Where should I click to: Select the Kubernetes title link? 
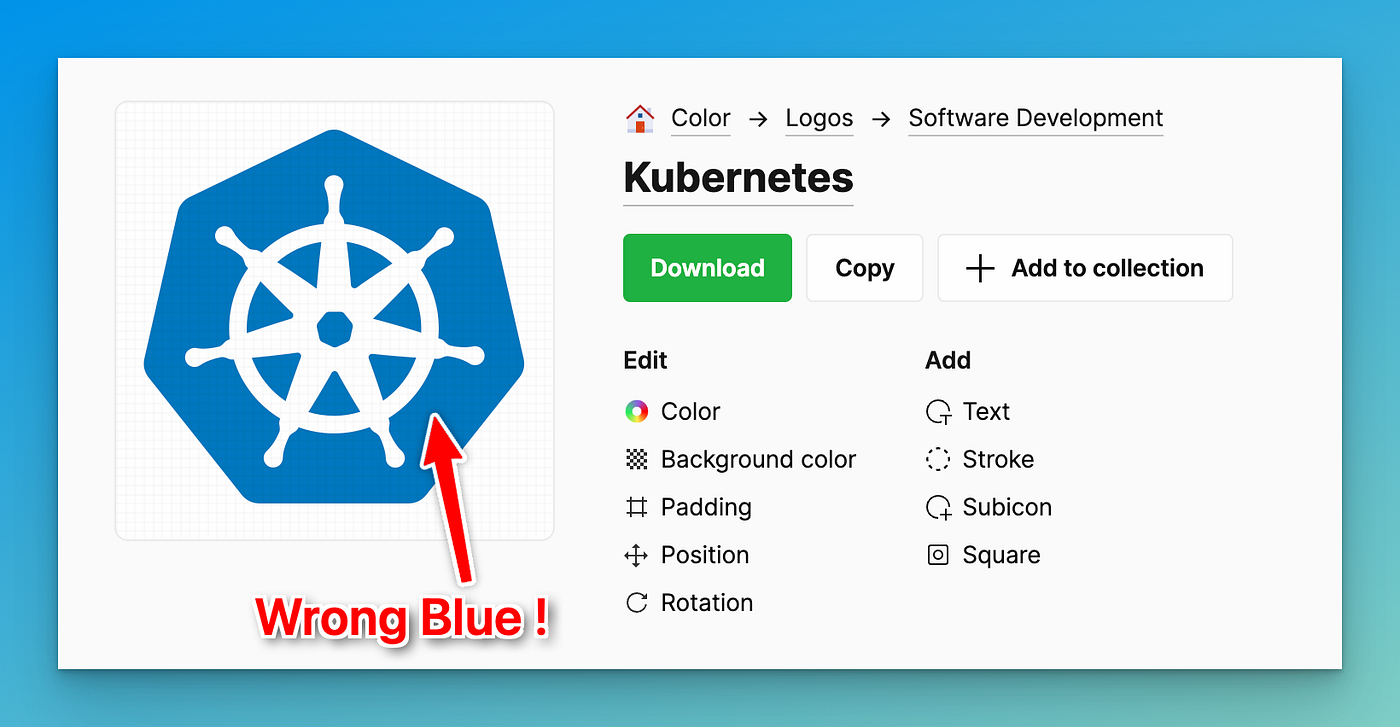(737, 180)
